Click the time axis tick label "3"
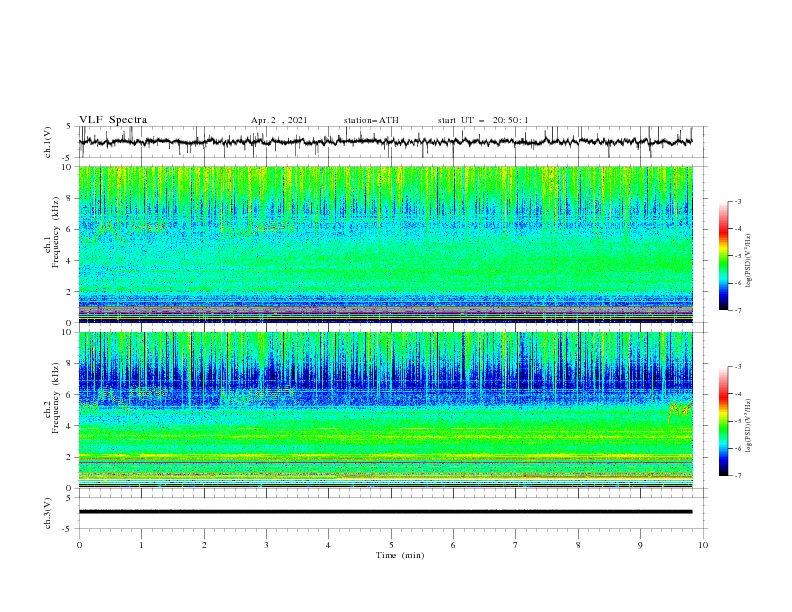792x612 pixels. pyautogui.click(x=266, y=545)
